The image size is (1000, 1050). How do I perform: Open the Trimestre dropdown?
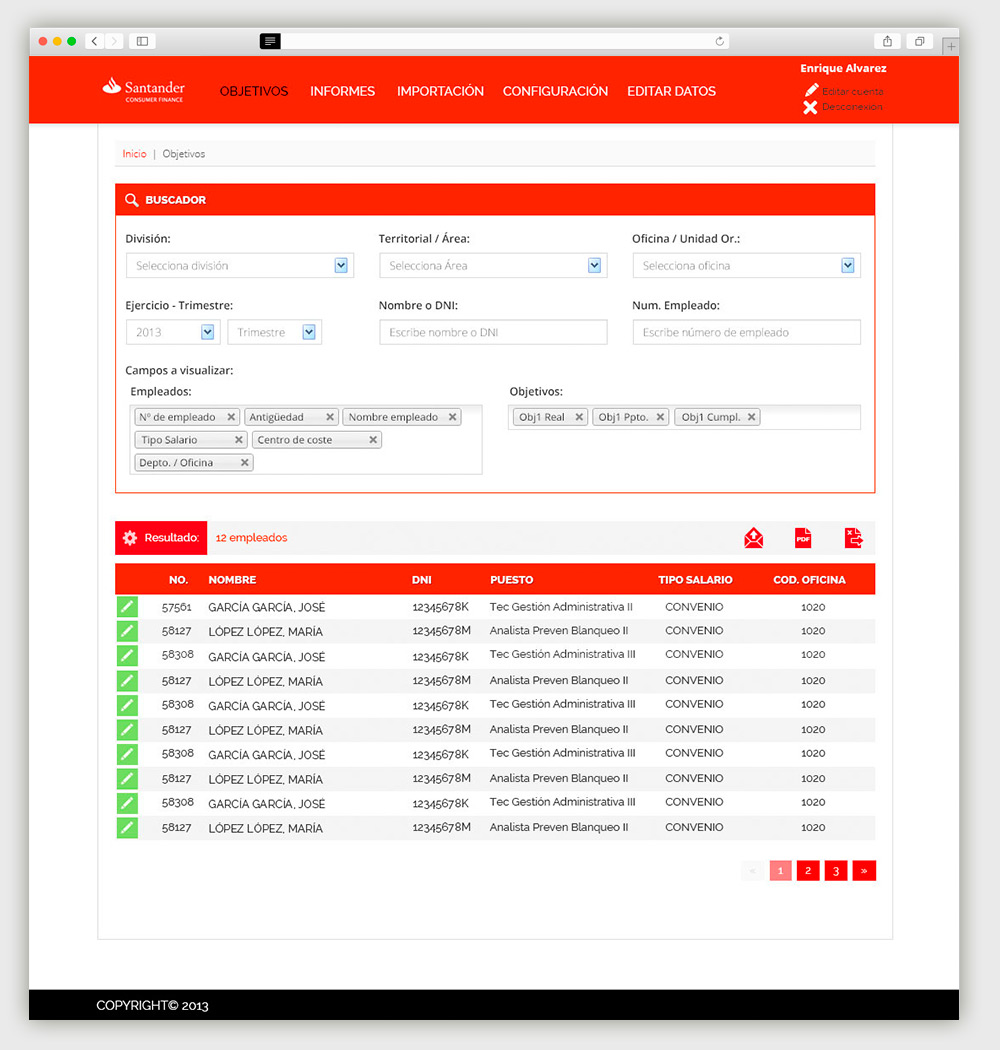pos(309,332)
